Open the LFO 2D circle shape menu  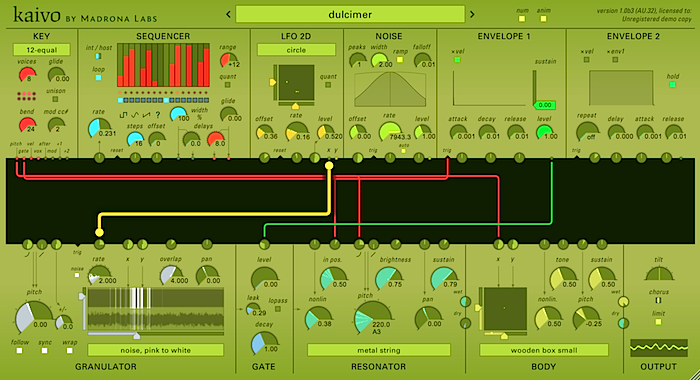[x=296, y=50]
